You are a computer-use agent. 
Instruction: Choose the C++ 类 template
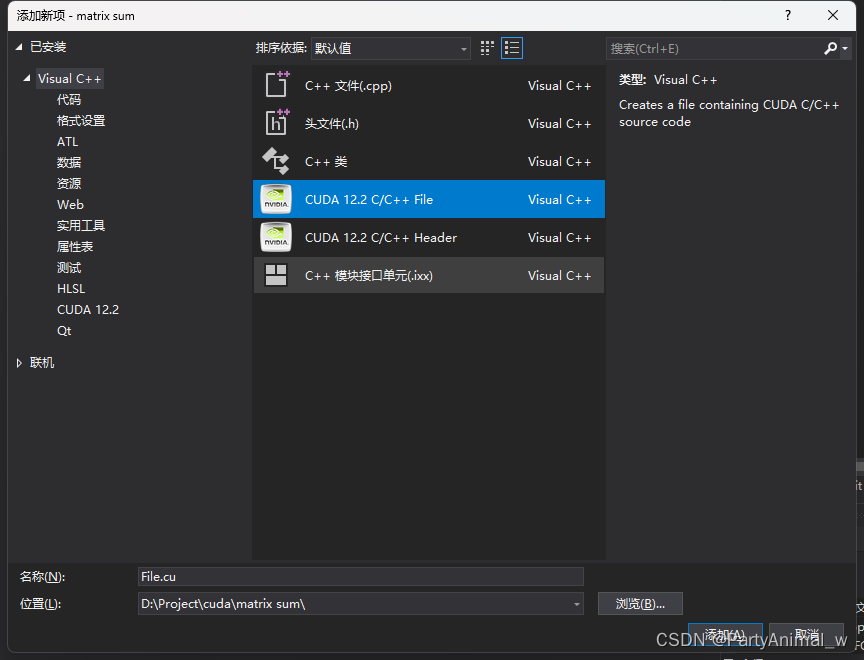click(x=429, y=161)
